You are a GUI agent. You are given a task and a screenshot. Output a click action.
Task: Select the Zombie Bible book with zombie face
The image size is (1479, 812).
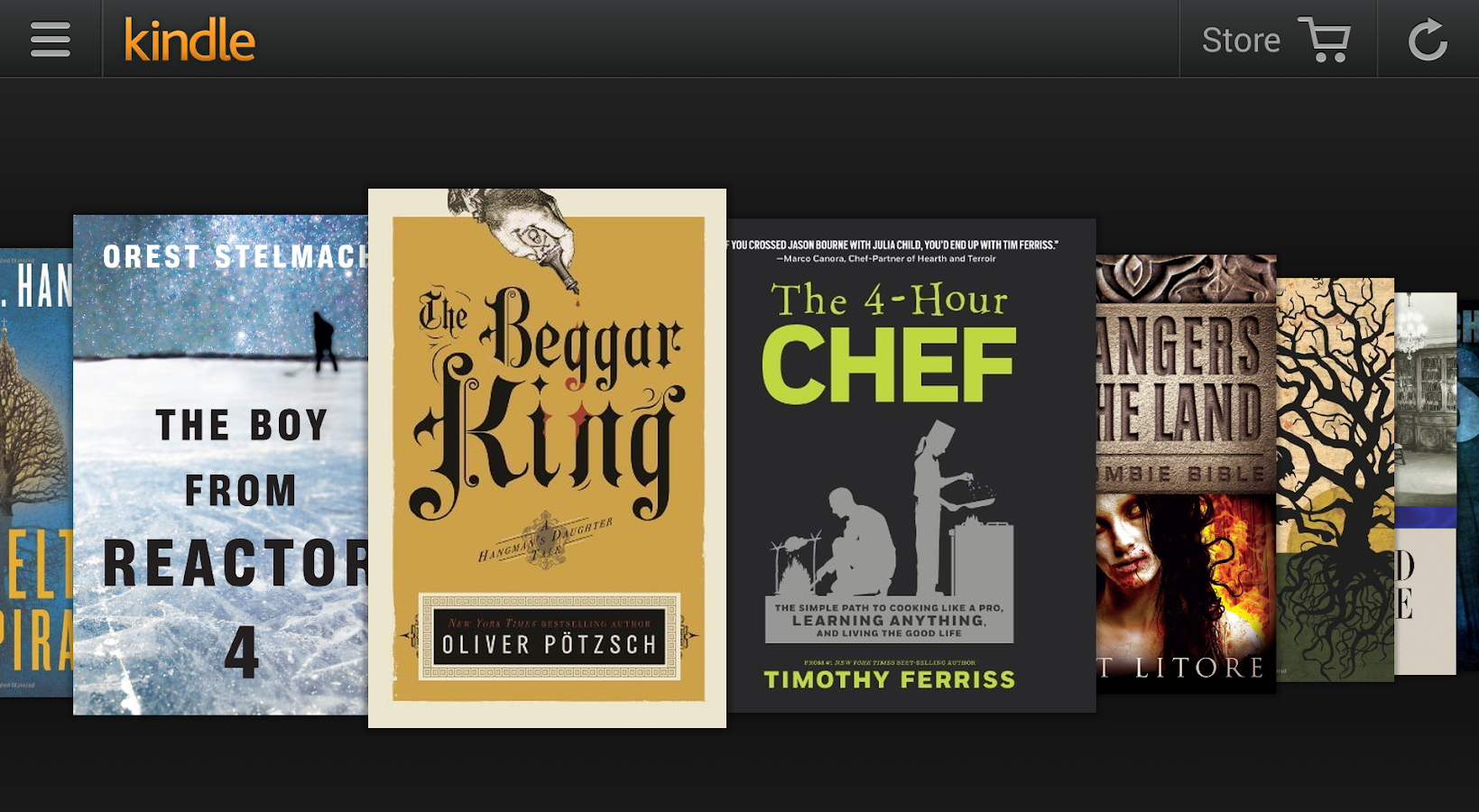[x=1186, y=474]
